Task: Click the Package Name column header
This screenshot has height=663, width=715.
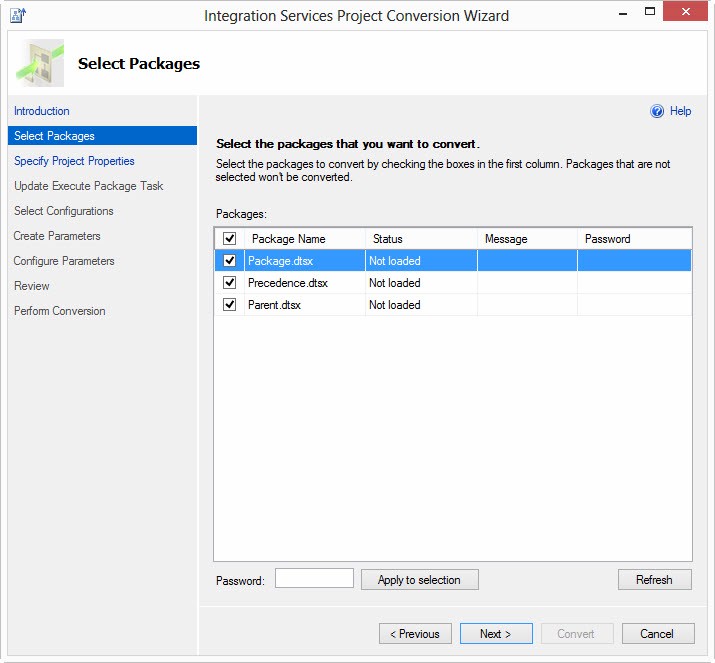Action: (305, 238)
